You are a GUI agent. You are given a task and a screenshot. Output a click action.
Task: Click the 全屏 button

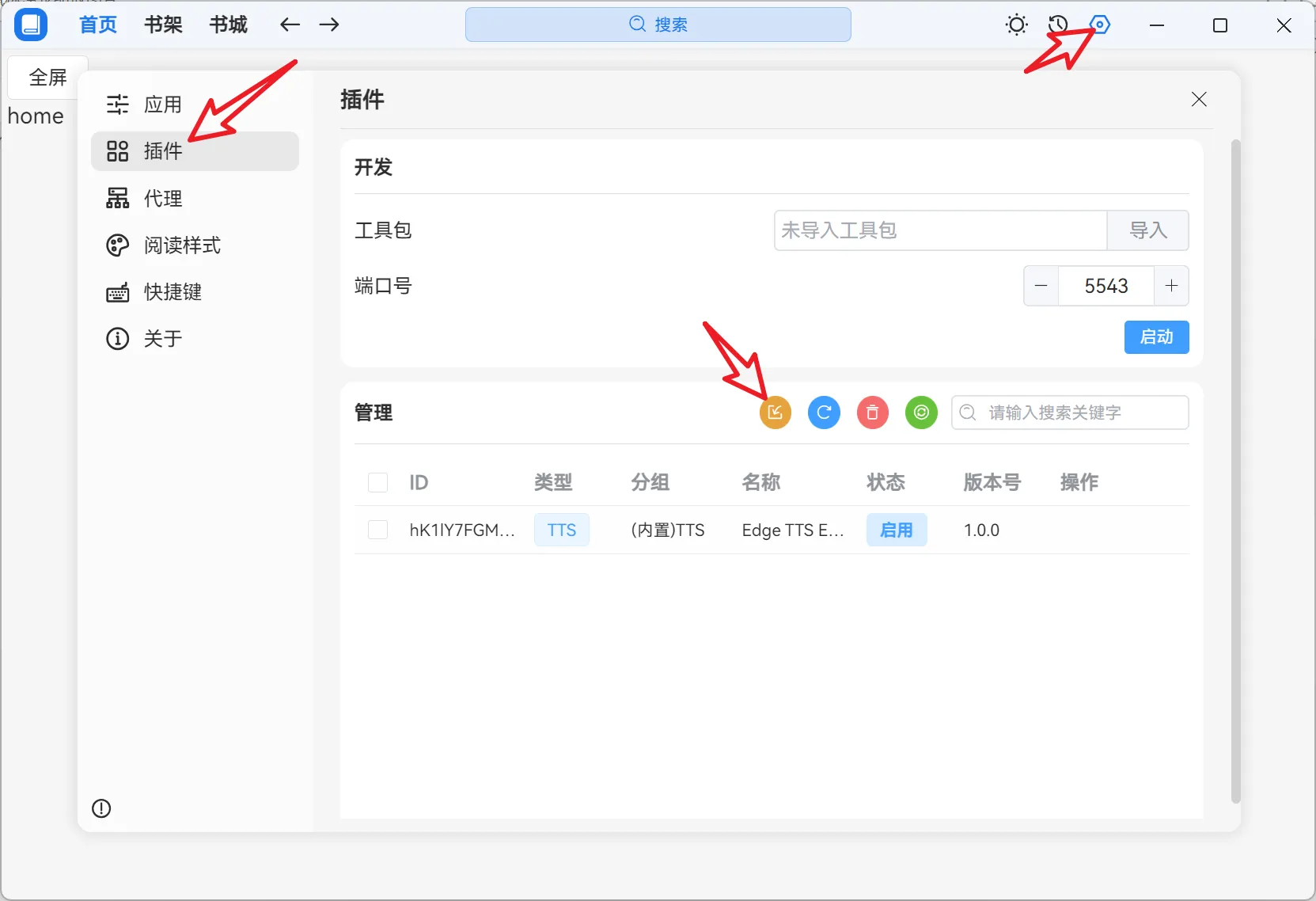tap(47, 78)
